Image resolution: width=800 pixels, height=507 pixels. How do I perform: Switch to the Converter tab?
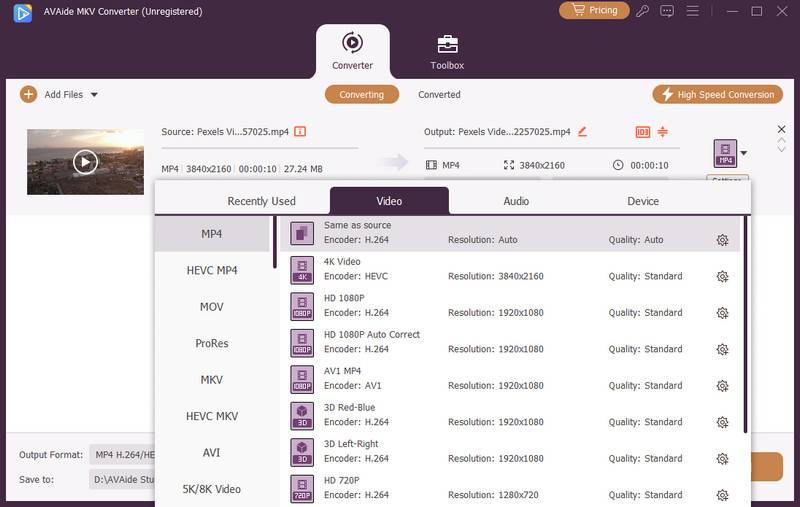353,51
